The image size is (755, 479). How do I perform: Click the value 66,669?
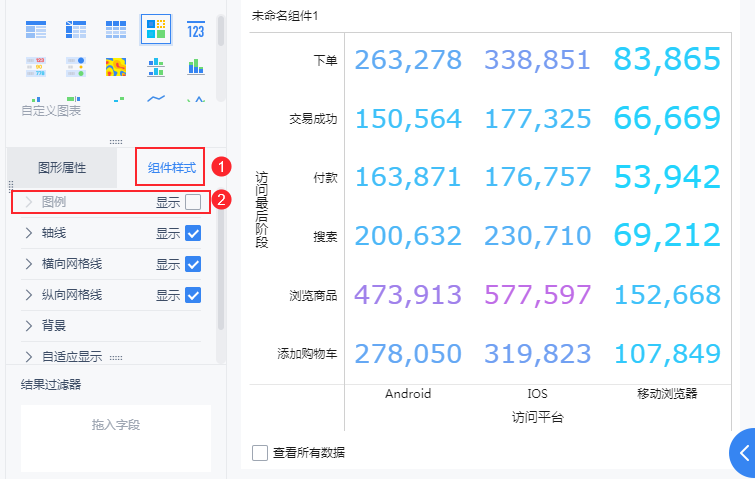667,118
